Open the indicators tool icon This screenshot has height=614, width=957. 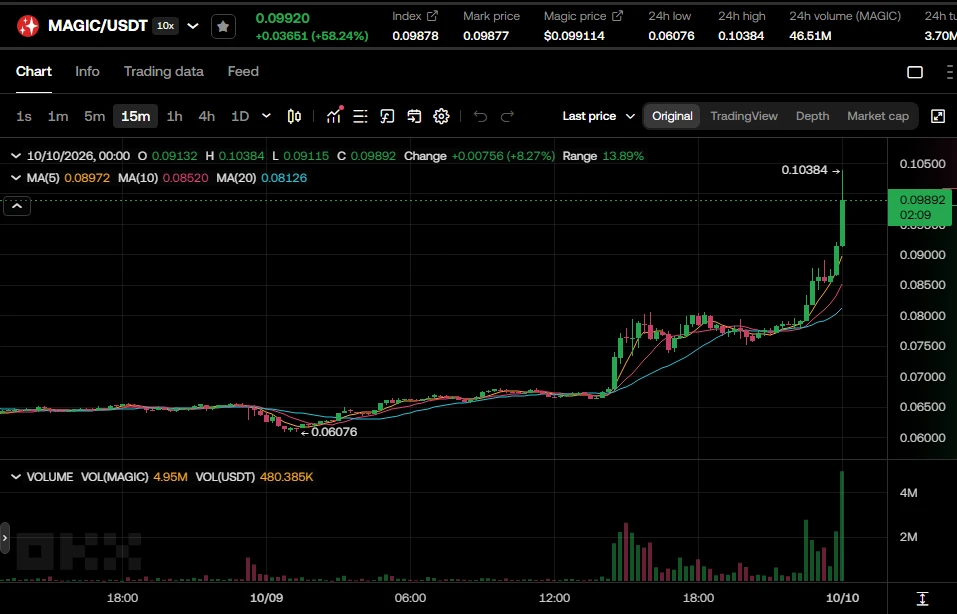point(334,115)
